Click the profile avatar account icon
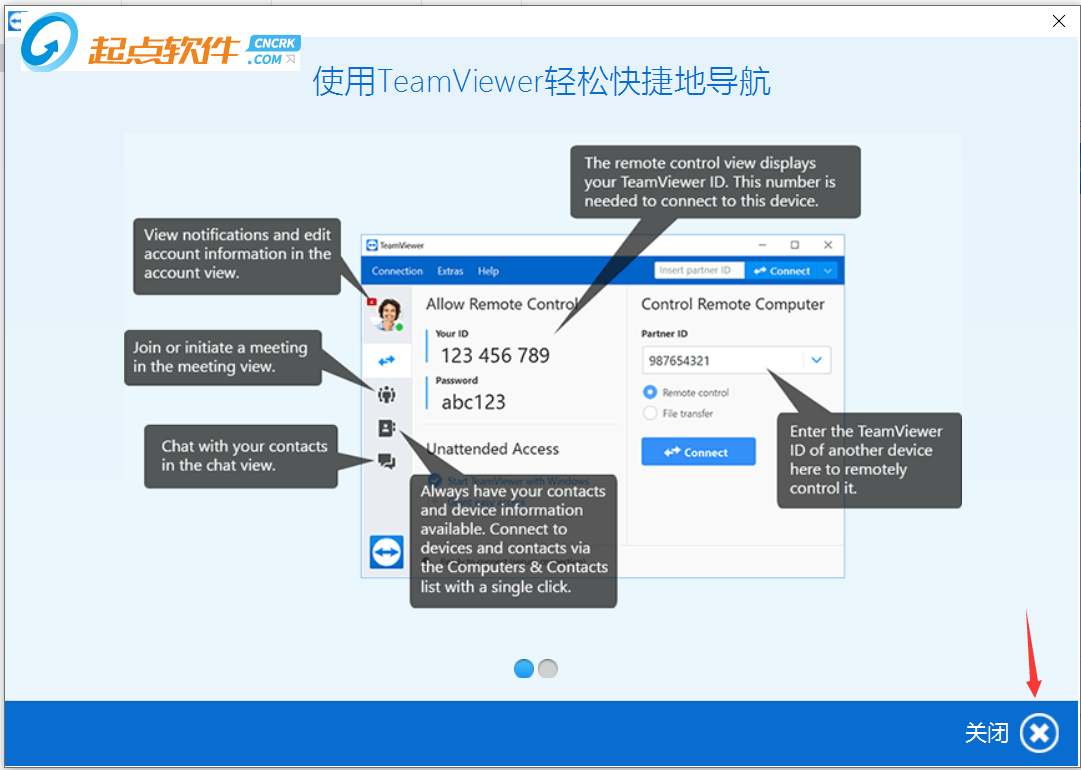Viewport: 1081px width, 770px height. pos(387,314)
